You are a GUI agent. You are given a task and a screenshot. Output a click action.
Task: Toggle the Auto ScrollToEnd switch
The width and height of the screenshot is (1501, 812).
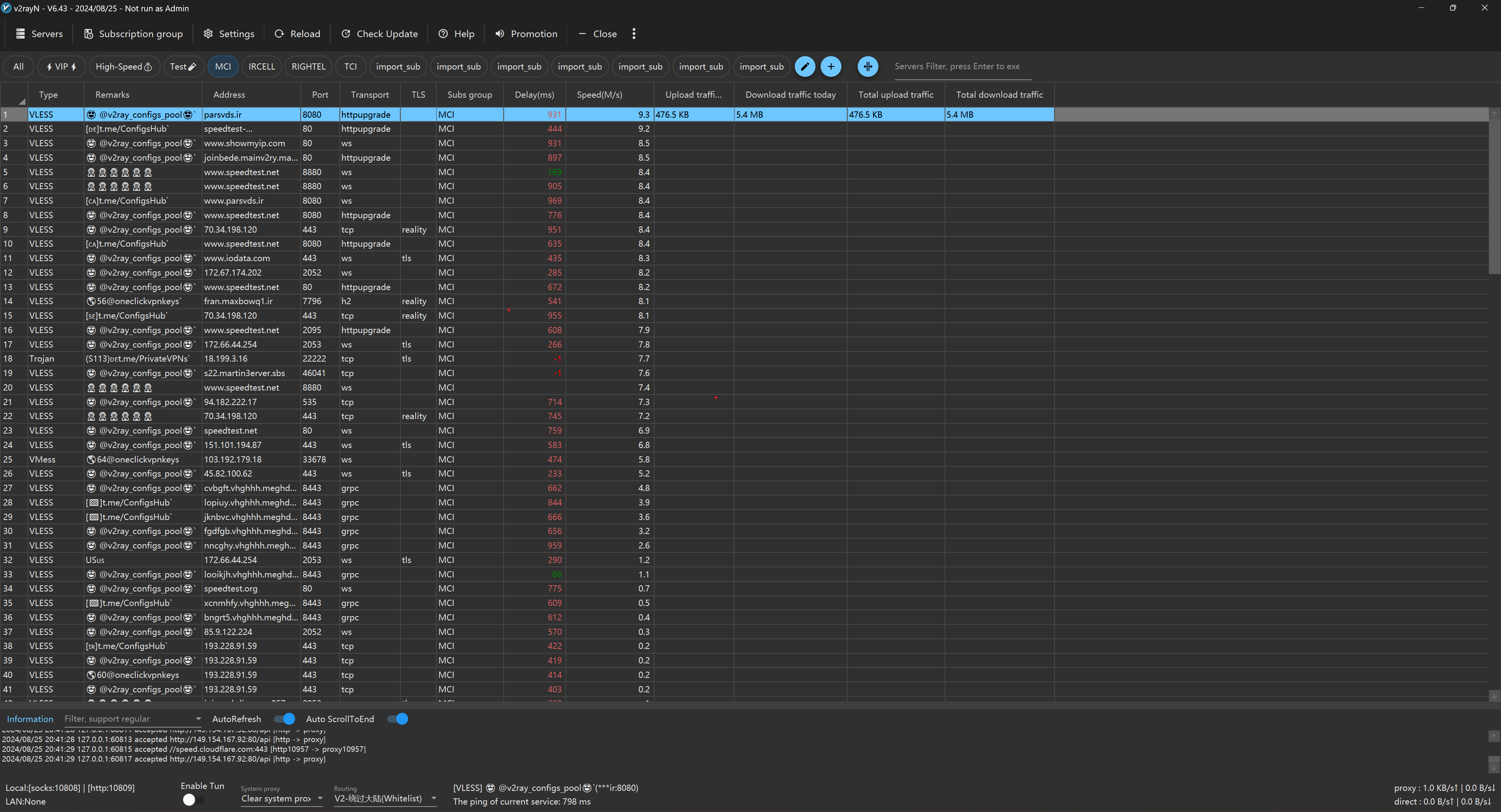click(x=397, y=719)
